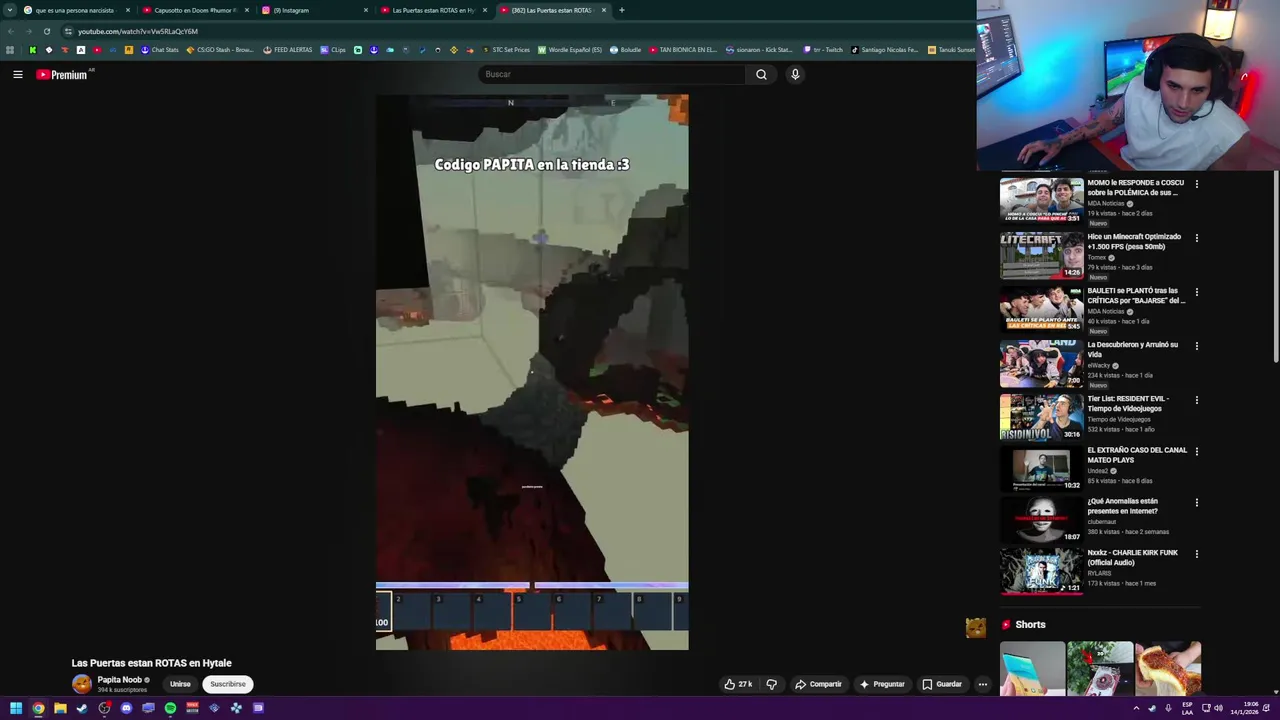Open options menu for BAULETI se PLANTÓ video
The height and width of the screenshot is (720, 1280).
click(x=1196, y=292)
